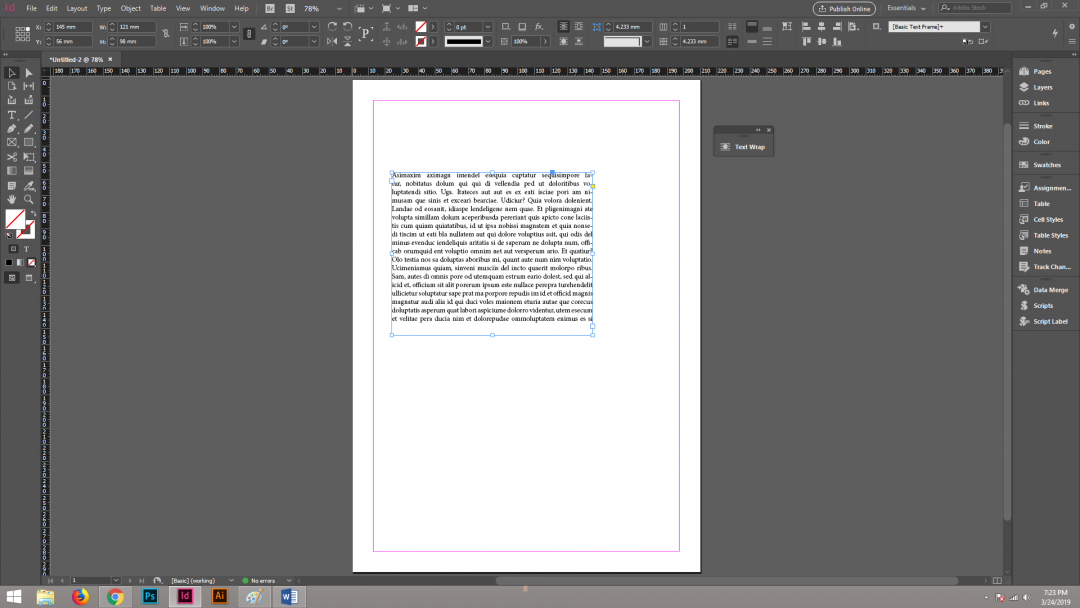Toggle Formatting affects container button
1080x608 pixels.
tap(13, 249)
